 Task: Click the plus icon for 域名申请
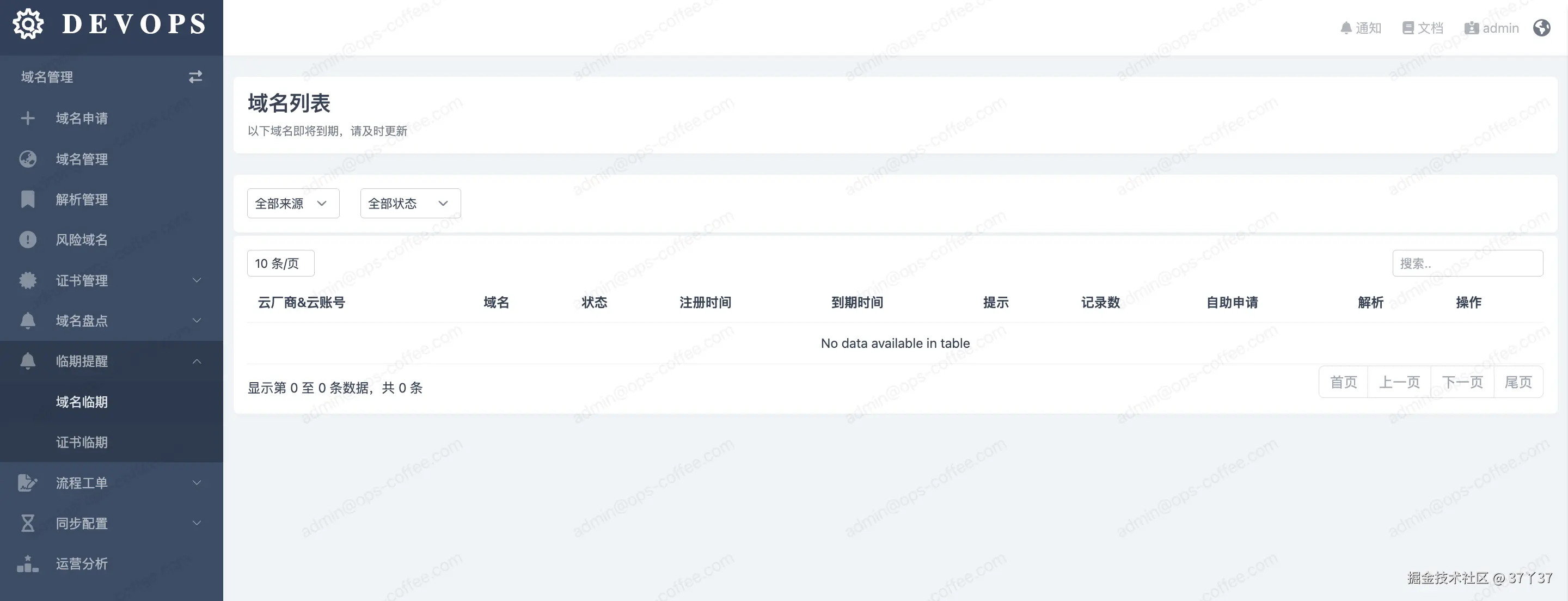27,118
